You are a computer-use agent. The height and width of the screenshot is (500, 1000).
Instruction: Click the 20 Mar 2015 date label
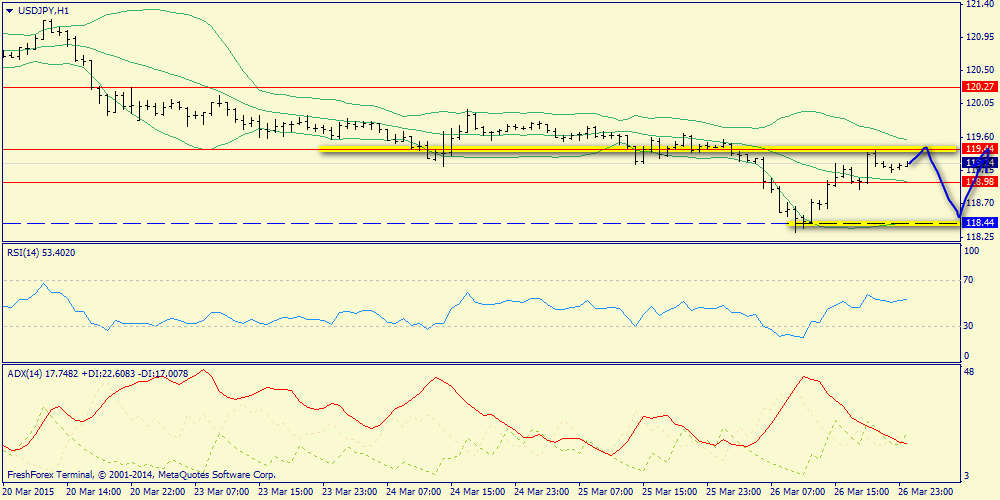click(x=29, y=492)
